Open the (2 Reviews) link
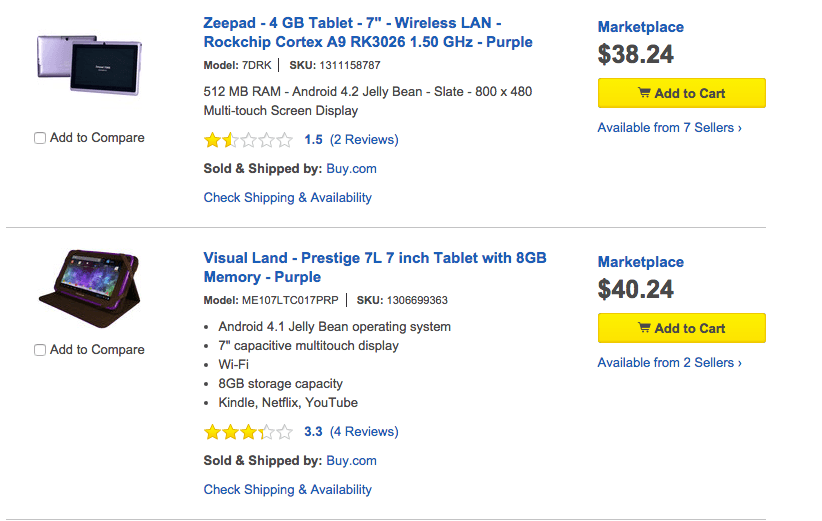 (x=364, y=140)
